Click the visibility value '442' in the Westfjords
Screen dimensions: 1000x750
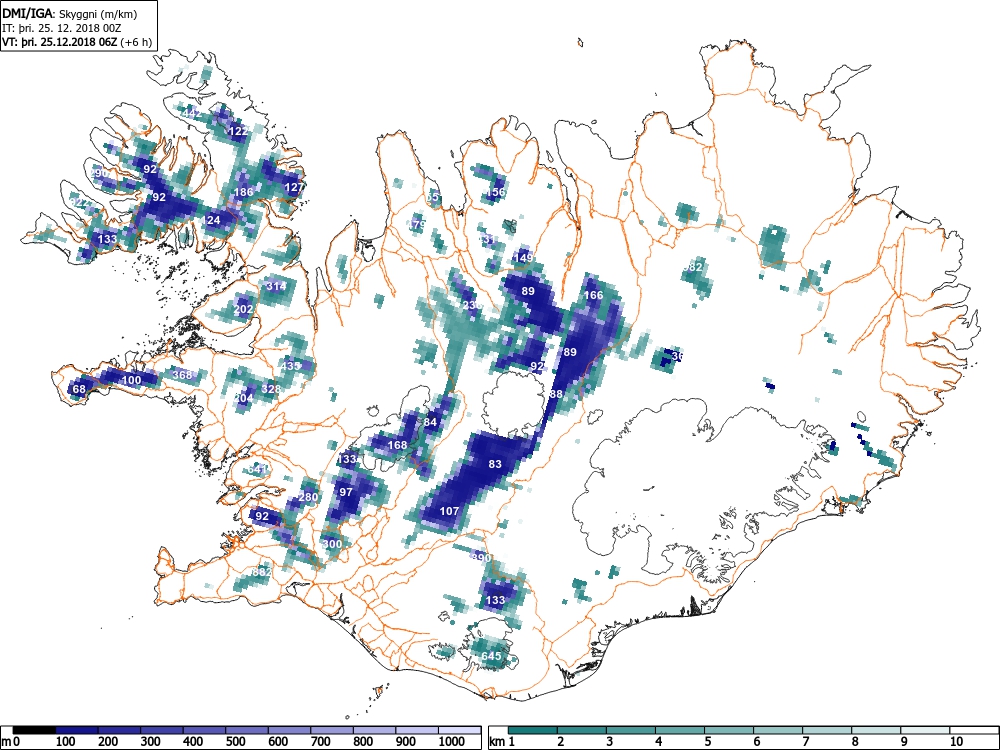point(191,114)
